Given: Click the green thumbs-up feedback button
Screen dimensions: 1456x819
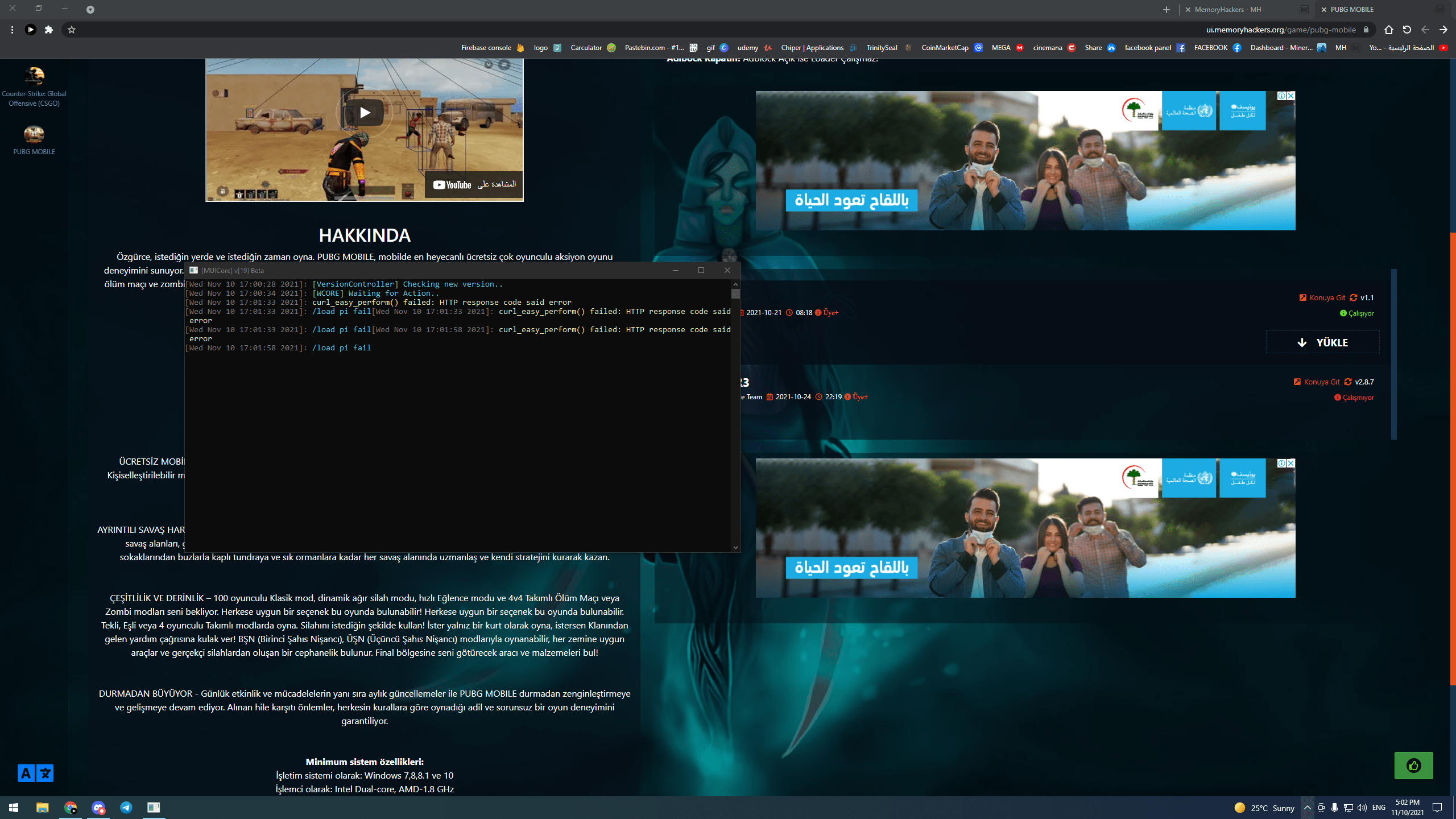Looking at the screenshot, I should tap(1414, 766).
